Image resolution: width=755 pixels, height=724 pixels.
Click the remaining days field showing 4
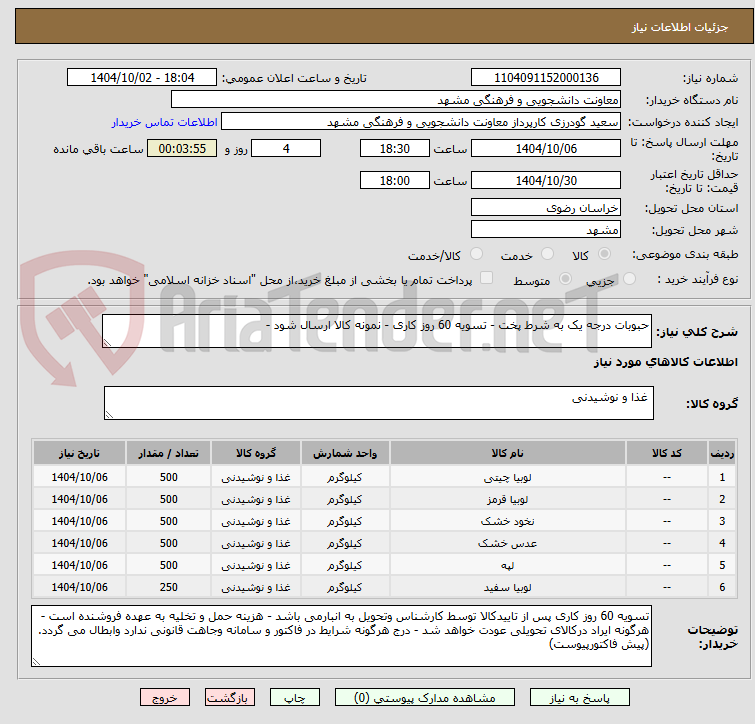pyautogui.click(x=286, y=148)
